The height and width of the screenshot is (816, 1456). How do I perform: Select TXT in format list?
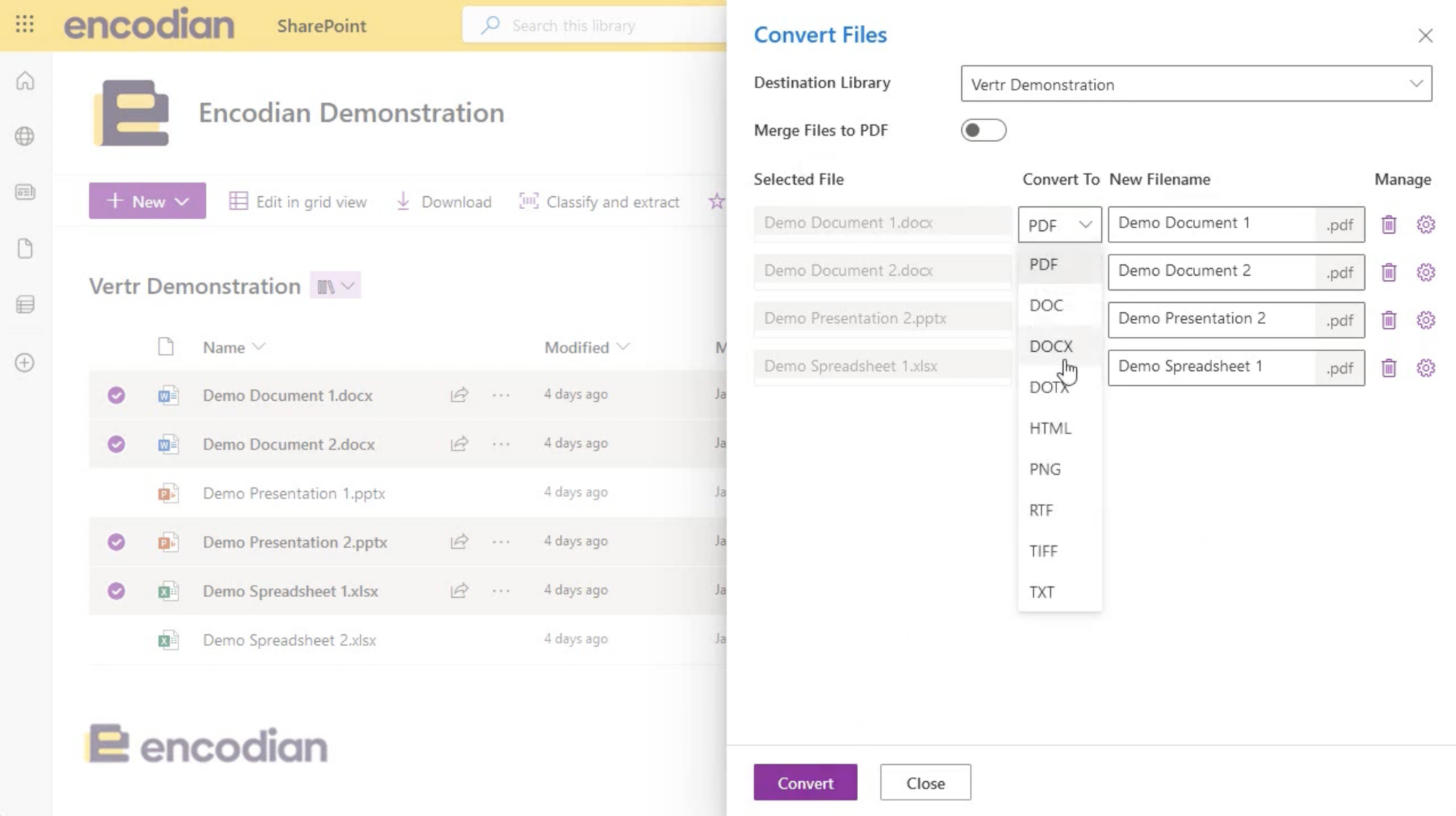pyautogui.click(x=1059, y=592)
